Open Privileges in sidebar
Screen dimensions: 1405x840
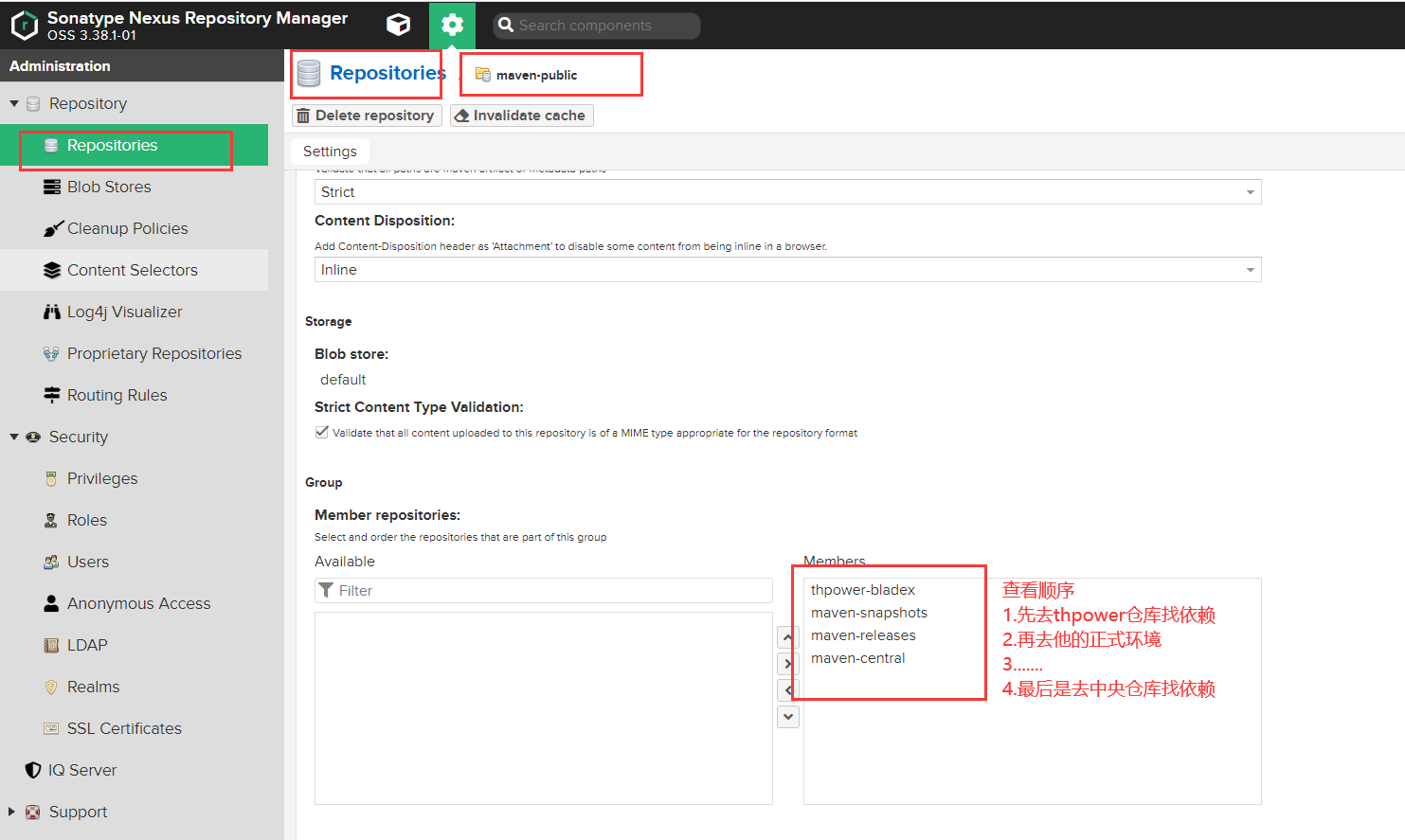pyautogui.click(x=134, y=478)
